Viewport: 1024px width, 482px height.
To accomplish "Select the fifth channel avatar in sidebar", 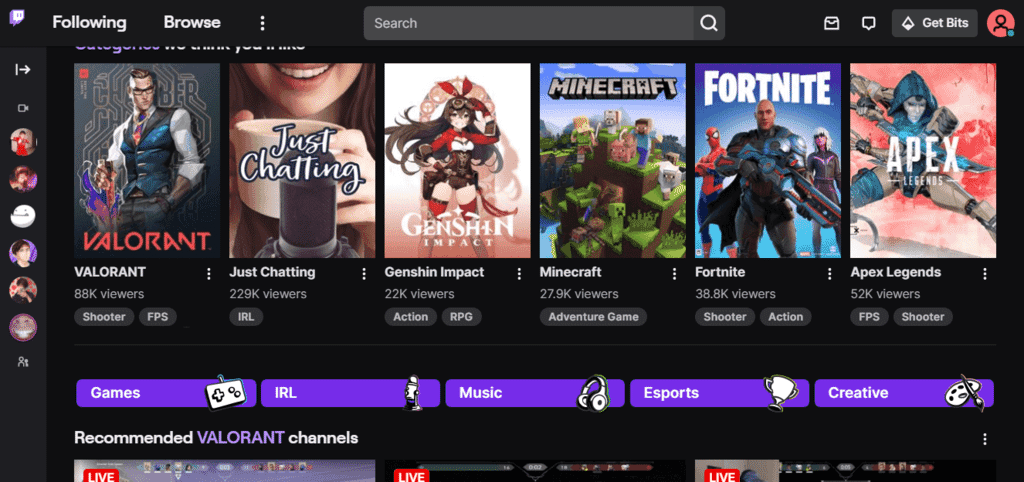I will [x=23, y=290].
